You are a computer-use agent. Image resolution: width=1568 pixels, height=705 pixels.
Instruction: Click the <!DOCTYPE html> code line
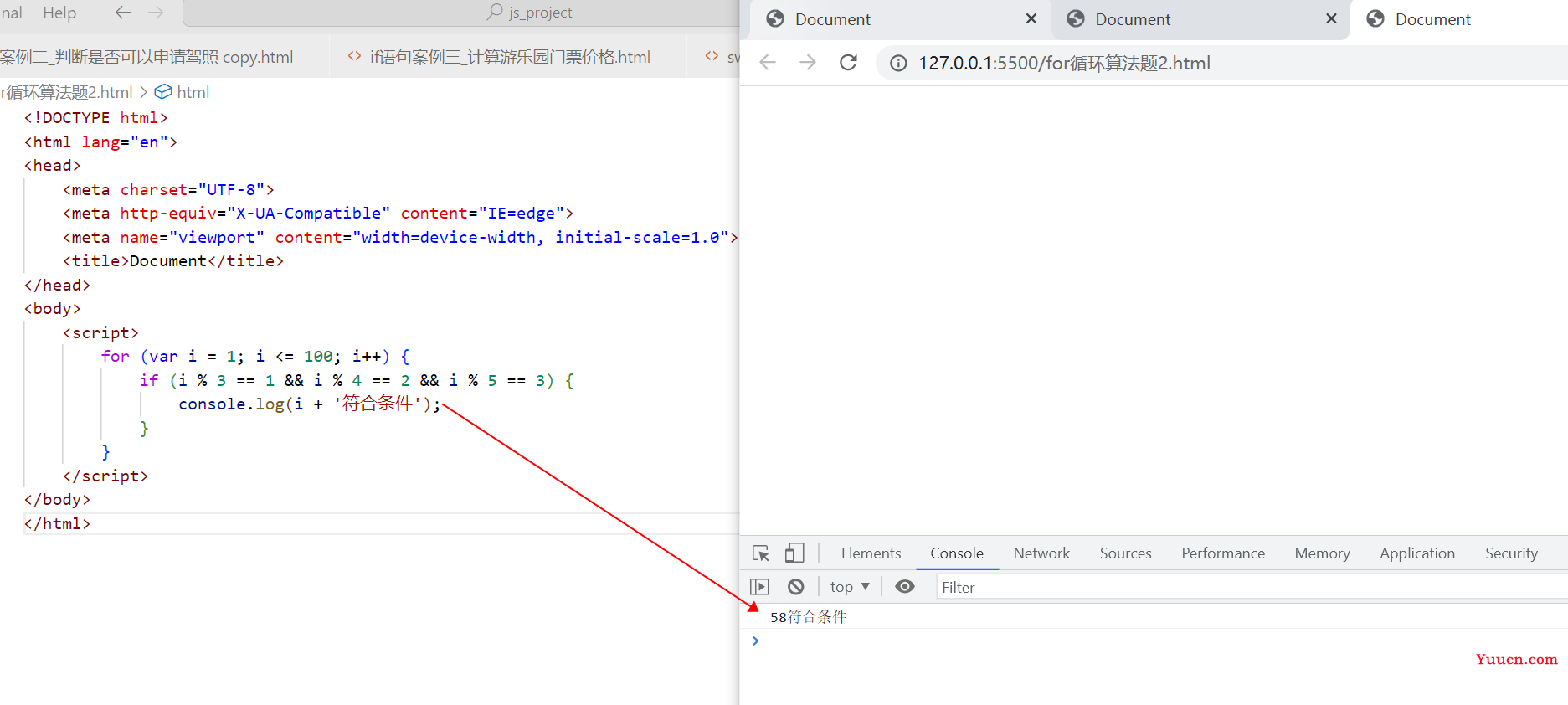tap(95, 118)
